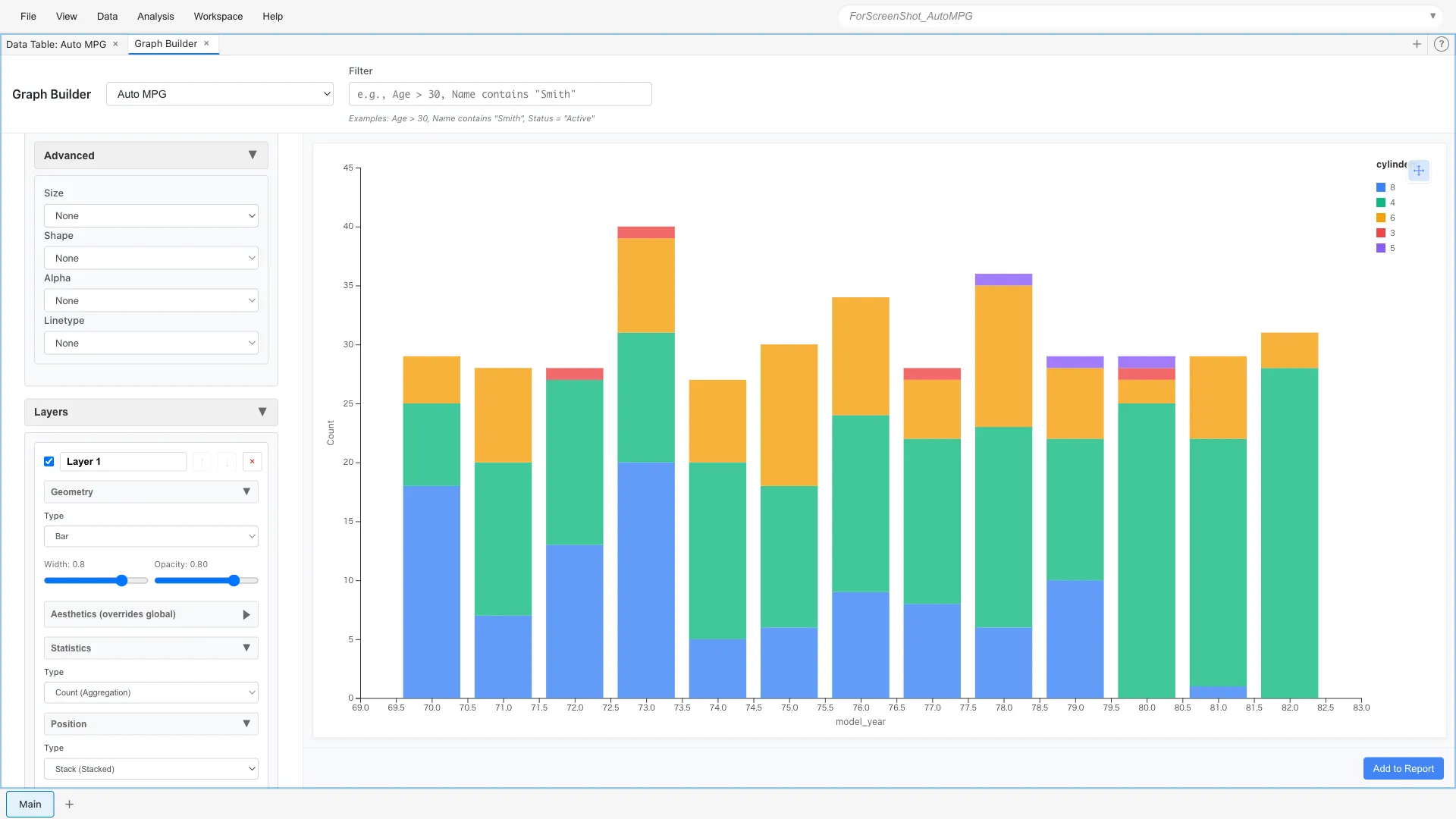This screenshot has width=1456, height=819.
Task: Change geometry Type from Bar dropdown
Action: (x=151, y=536)
